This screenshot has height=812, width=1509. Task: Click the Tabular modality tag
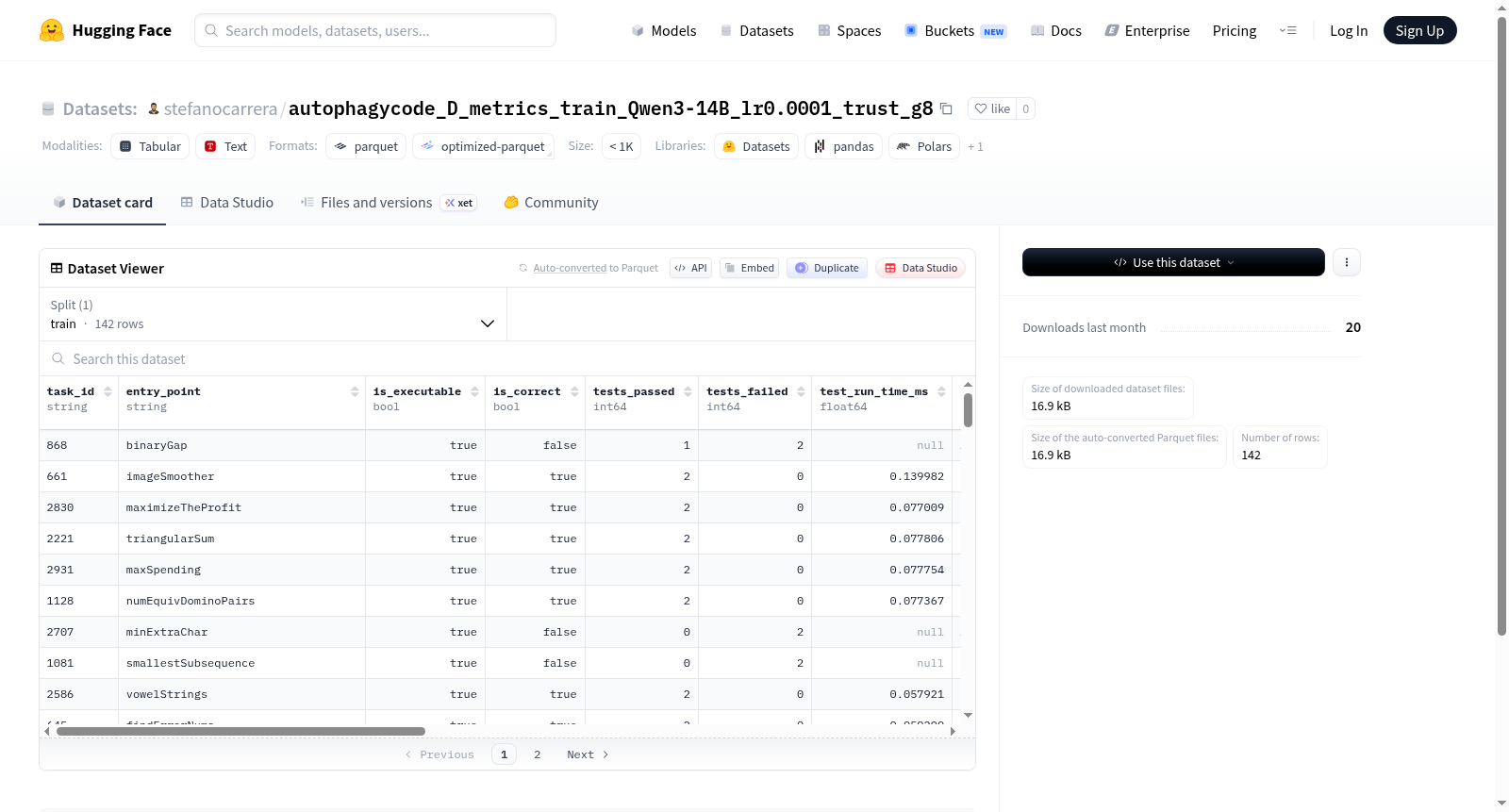pos(150,146)
